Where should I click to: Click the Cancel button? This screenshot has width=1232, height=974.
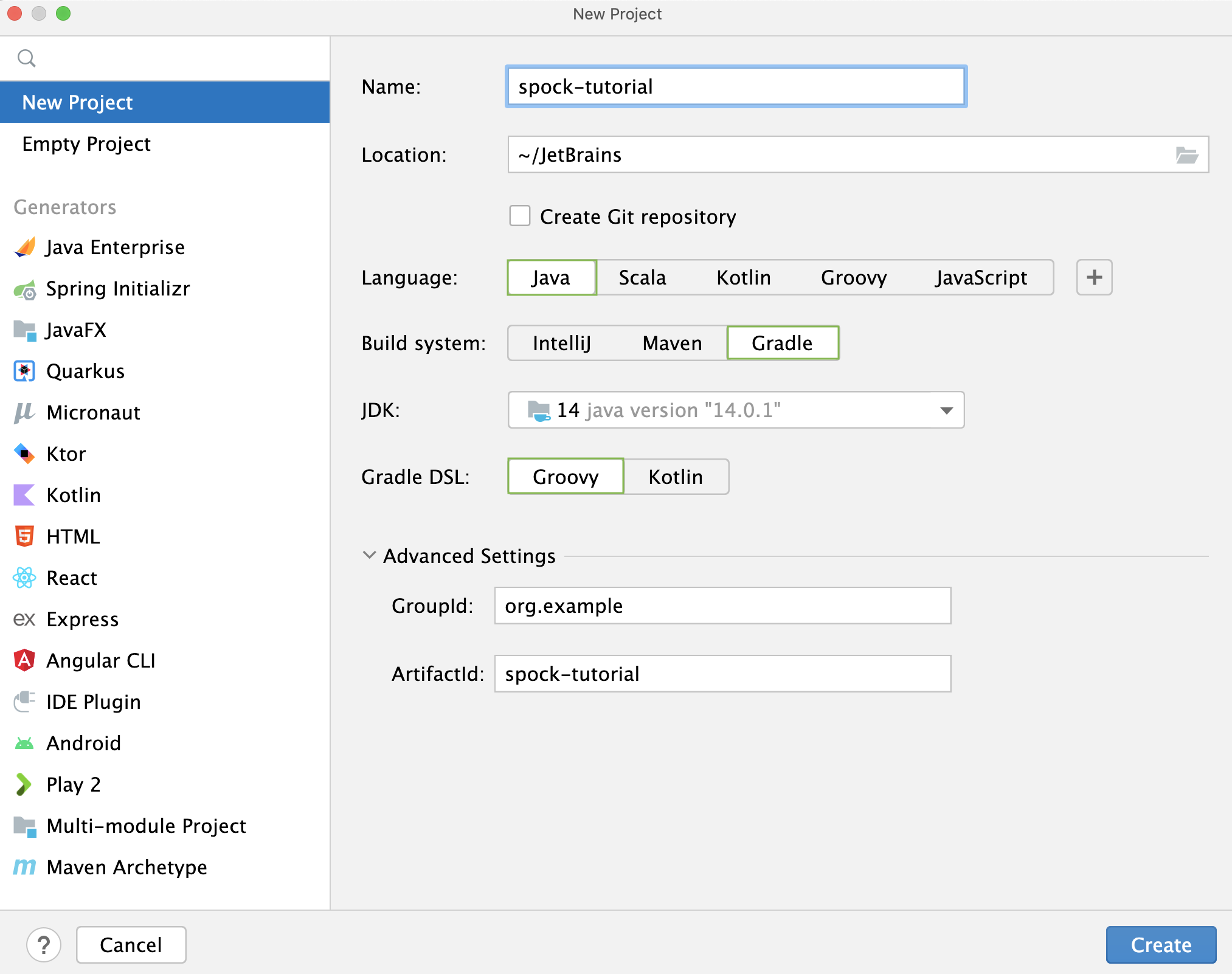coord(131,945)
